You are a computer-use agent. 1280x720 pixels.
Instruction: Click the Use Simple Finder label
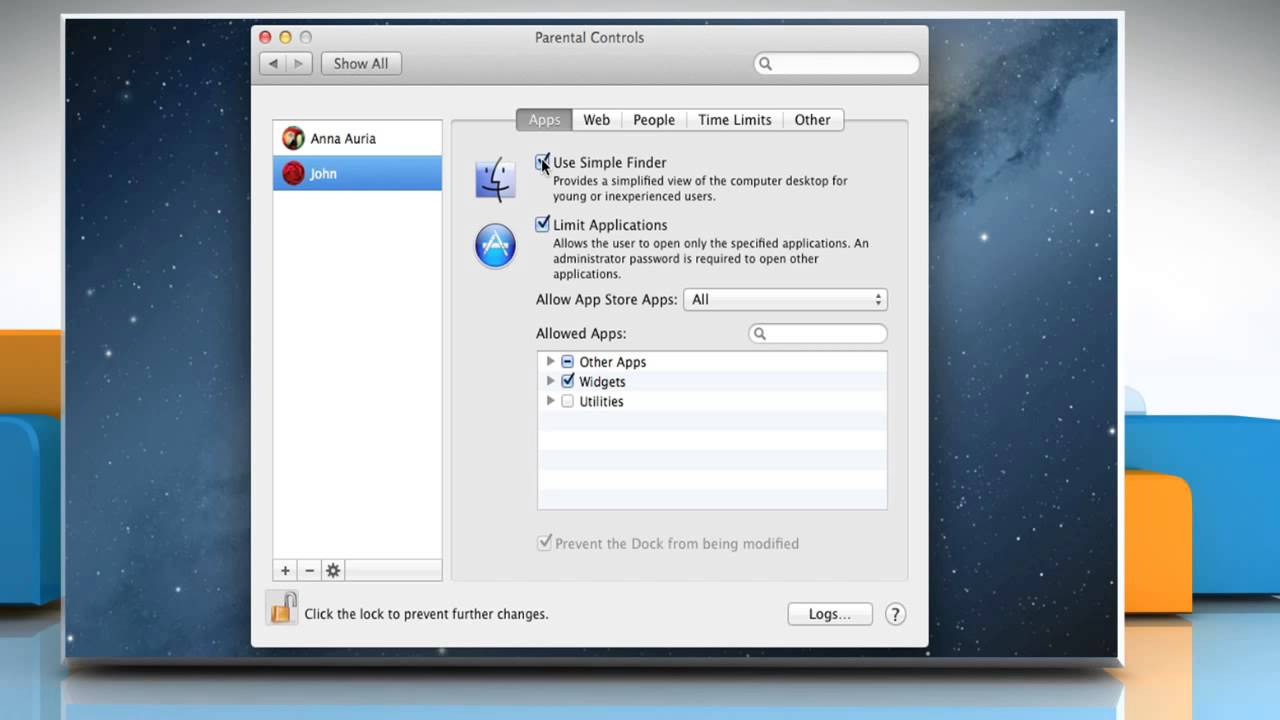(609, 162)
